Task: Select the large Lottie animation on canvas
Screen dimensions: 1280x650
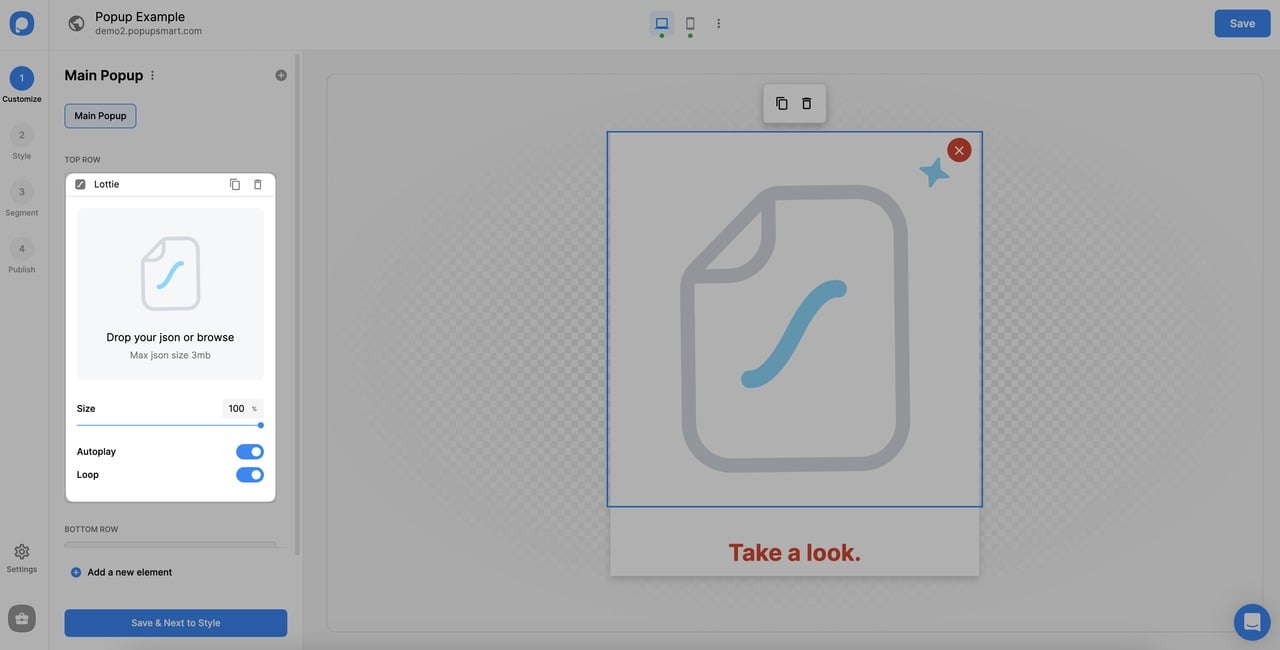Action: click(795, 320)
